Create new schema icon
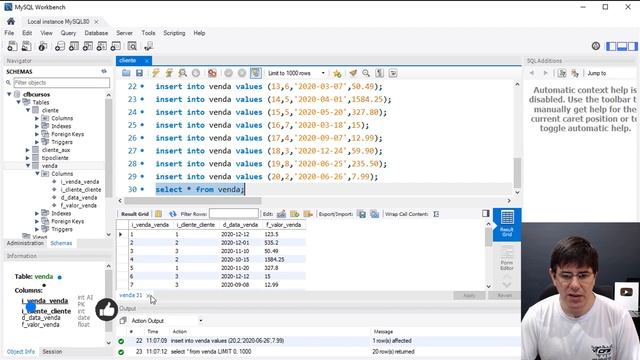 pyautogui.click(x=60, y=46)
